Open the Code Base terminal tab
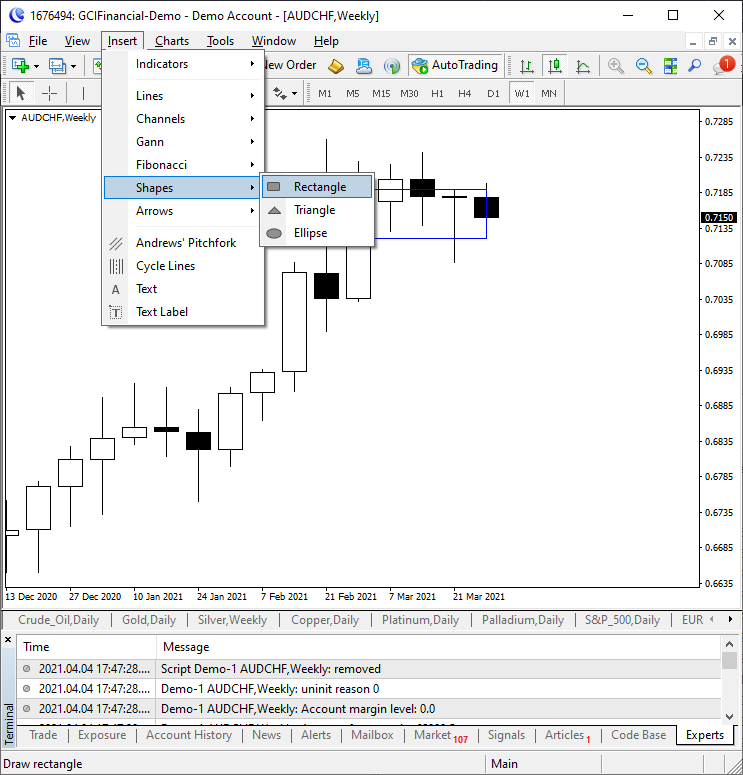 tap(639, 735)
